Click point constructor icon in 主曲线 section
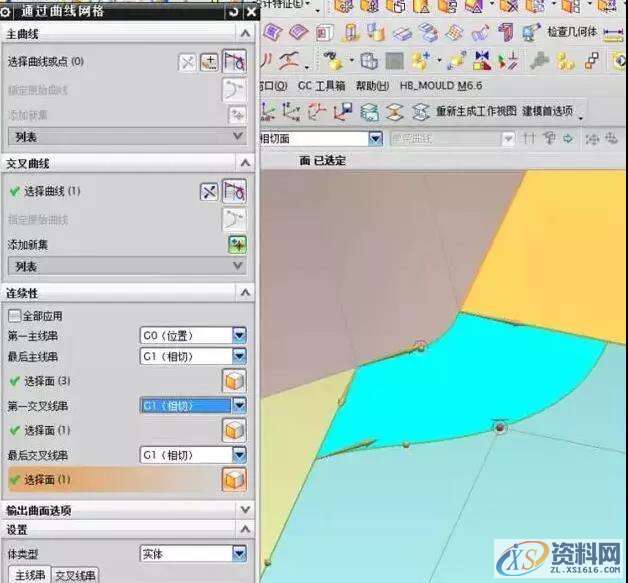This screenshot has width=628, height=583. tap(209, 62)
